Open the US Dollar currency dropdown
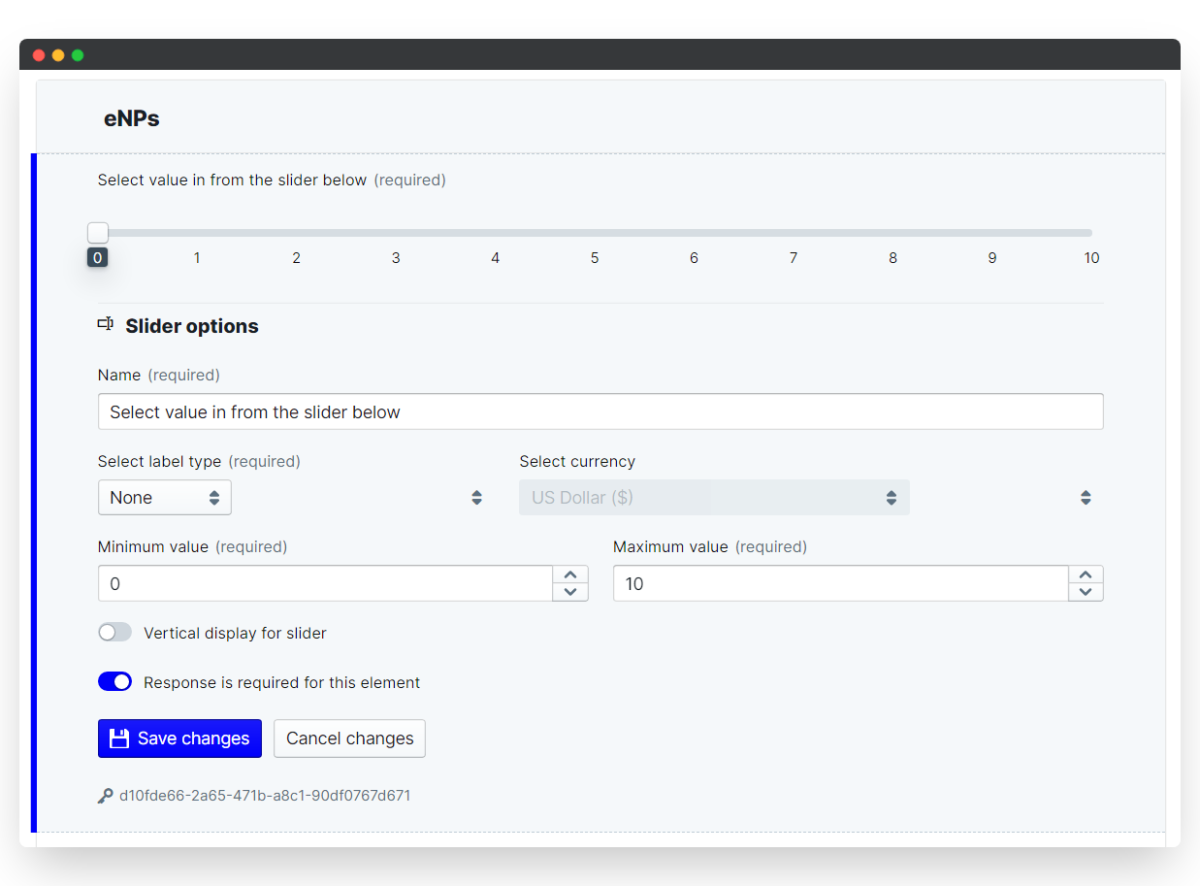The height and width of the screenshot is (886, 1200). click(x=714, y=497)
